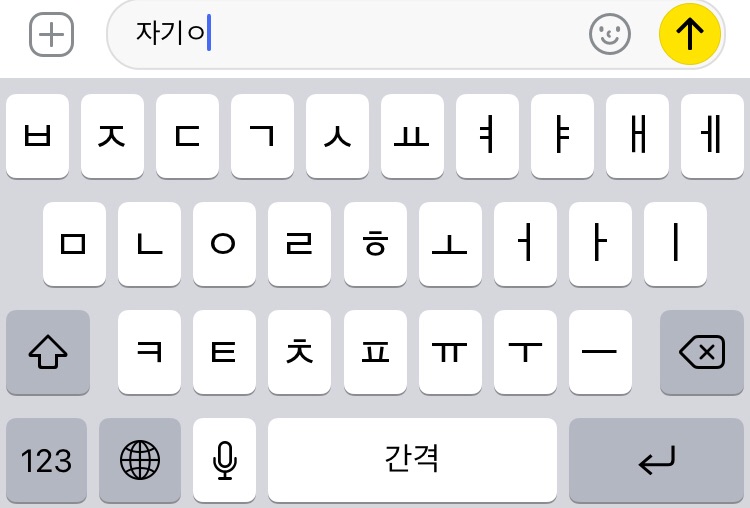The width and height of the screenshot is (750, 508).
Task: Tap the 간격 space bar
Action: tap(412, 460)
